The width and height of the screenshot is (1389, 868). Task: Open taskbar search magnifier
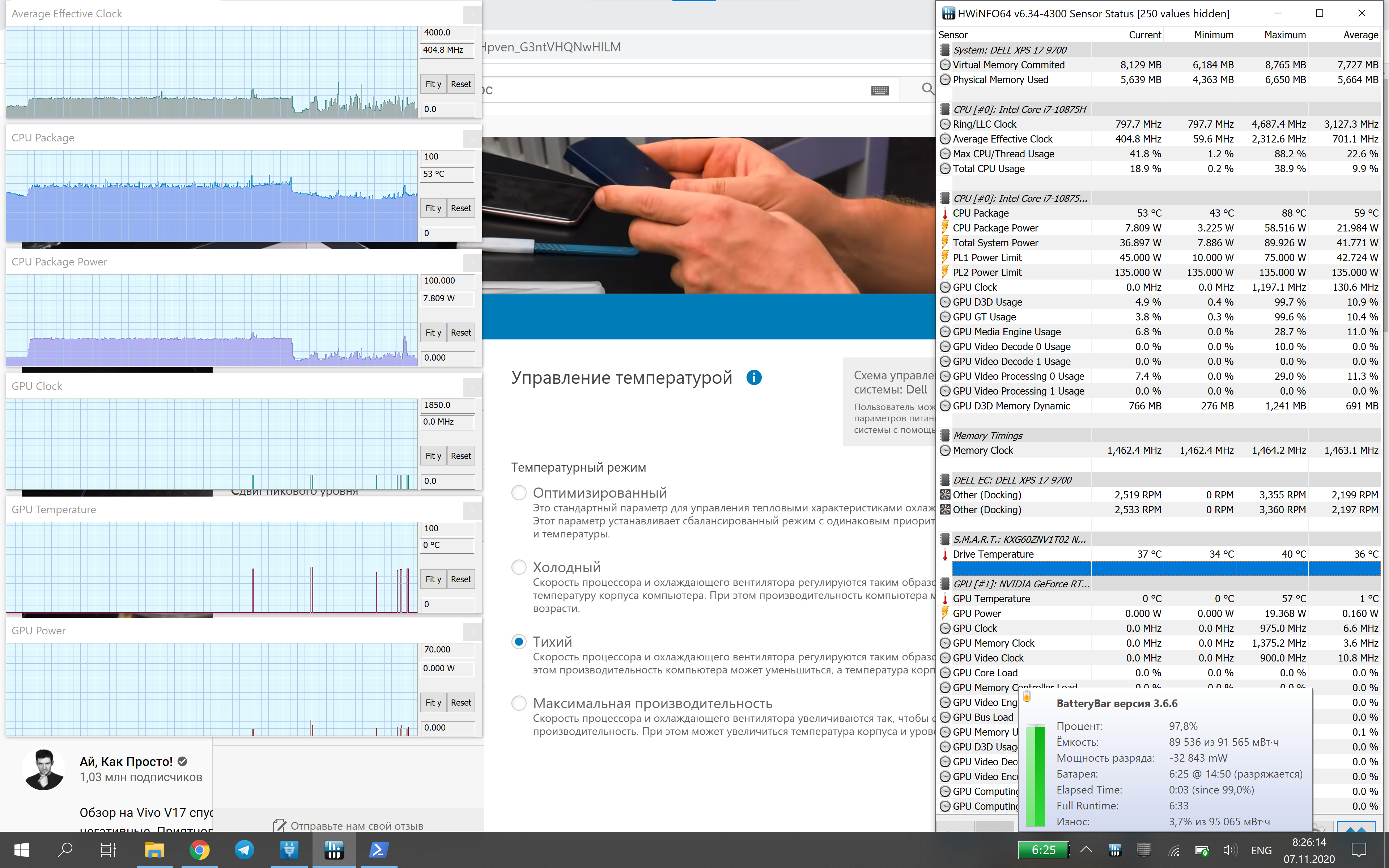pos(65,850)
